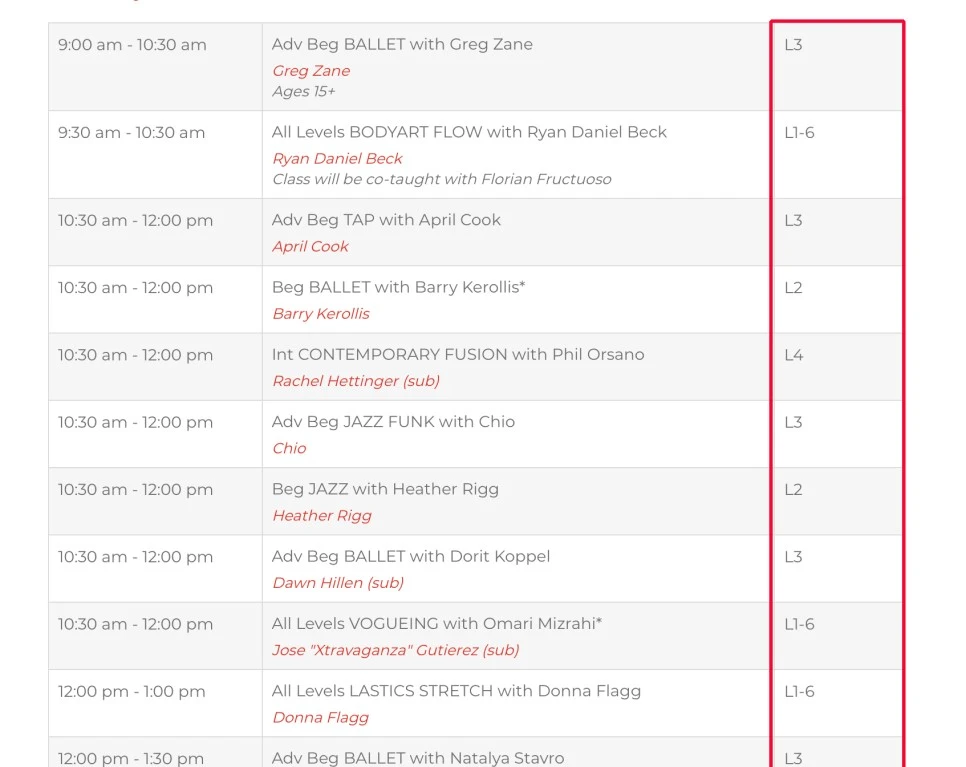Open April Cook instructor link

(310, 246)
